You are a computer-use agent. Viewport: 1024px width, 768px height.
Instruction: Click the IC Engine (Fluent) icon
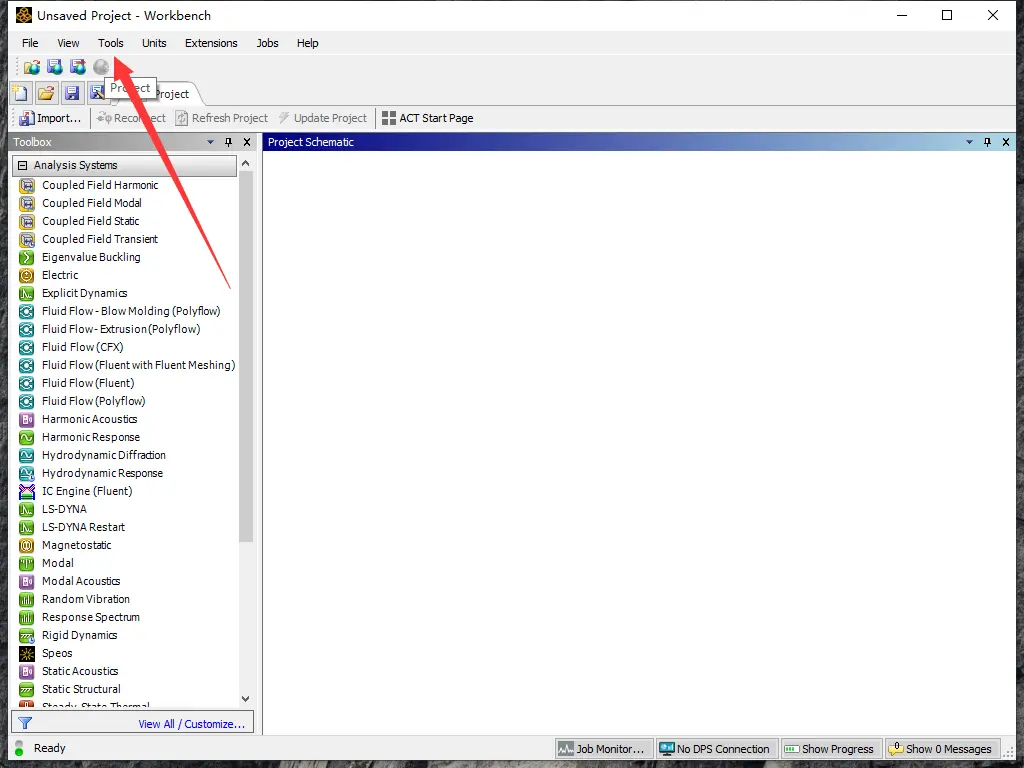click(27, 491)
